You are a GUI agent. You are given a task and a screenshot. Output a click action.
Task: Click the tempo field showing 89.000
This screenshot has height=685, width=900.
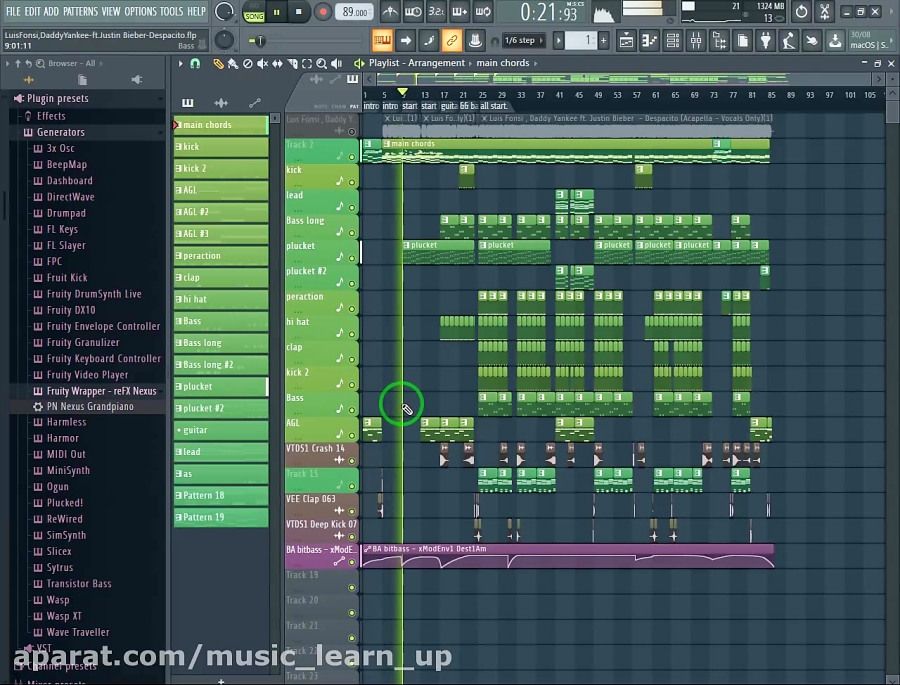coord(355,12)
